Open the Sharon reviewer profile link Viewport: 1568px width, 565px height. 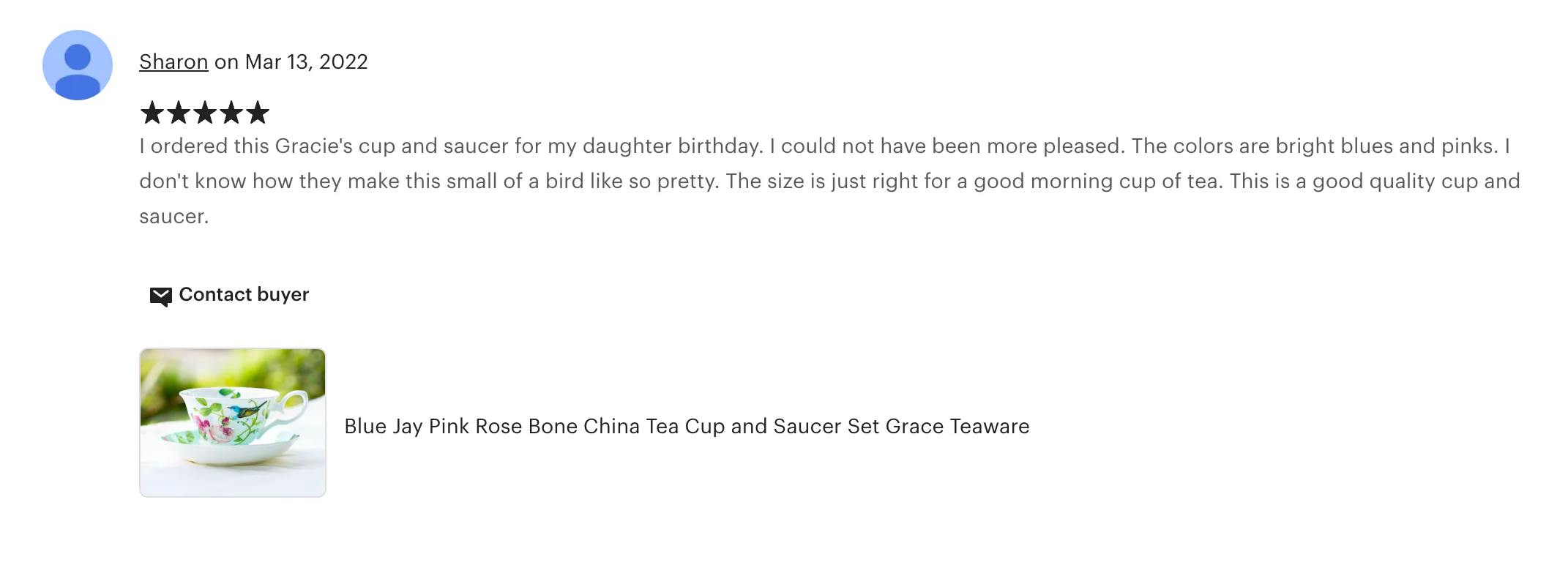coord(173,62)
